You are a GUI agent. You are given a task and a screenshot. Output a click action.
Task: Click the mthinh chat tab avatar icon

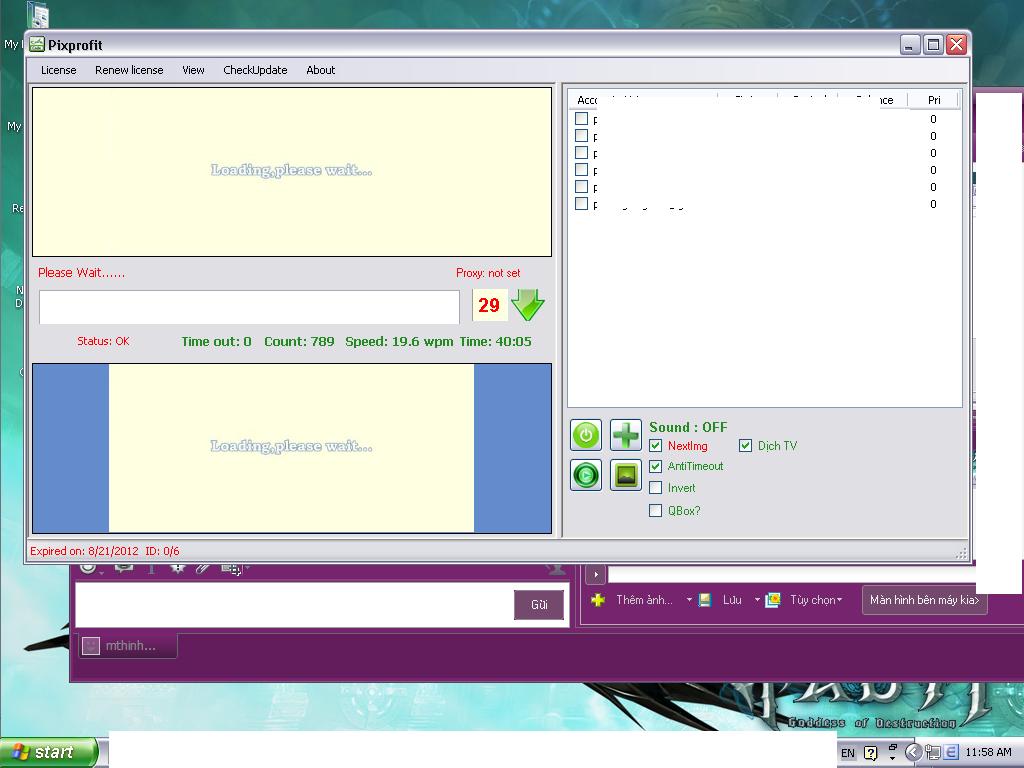(91, 646)
